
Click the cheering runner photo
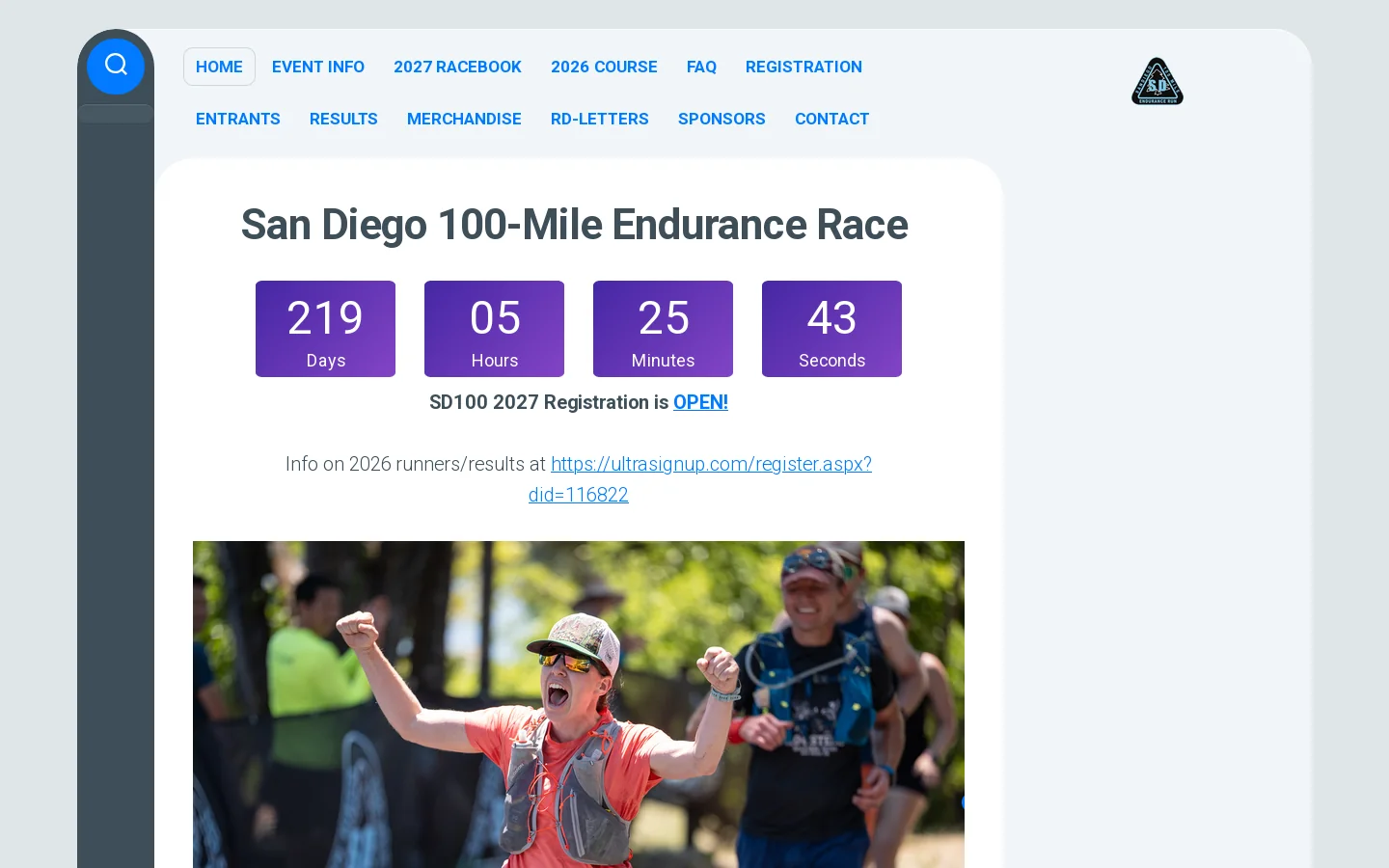pos(579,704)
